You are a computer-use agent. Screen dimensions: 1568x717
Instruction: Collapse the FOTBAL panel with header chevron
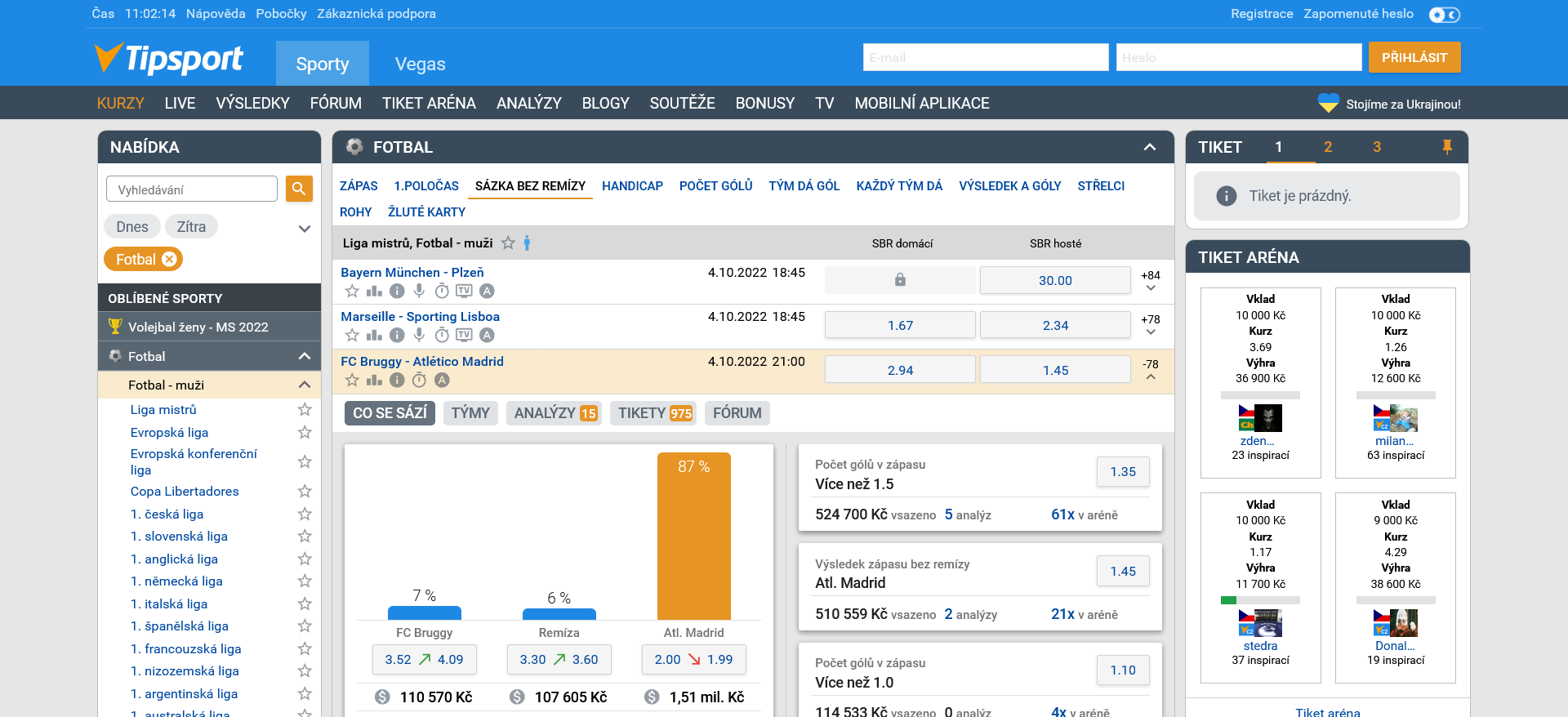[x=1149, y=147]
